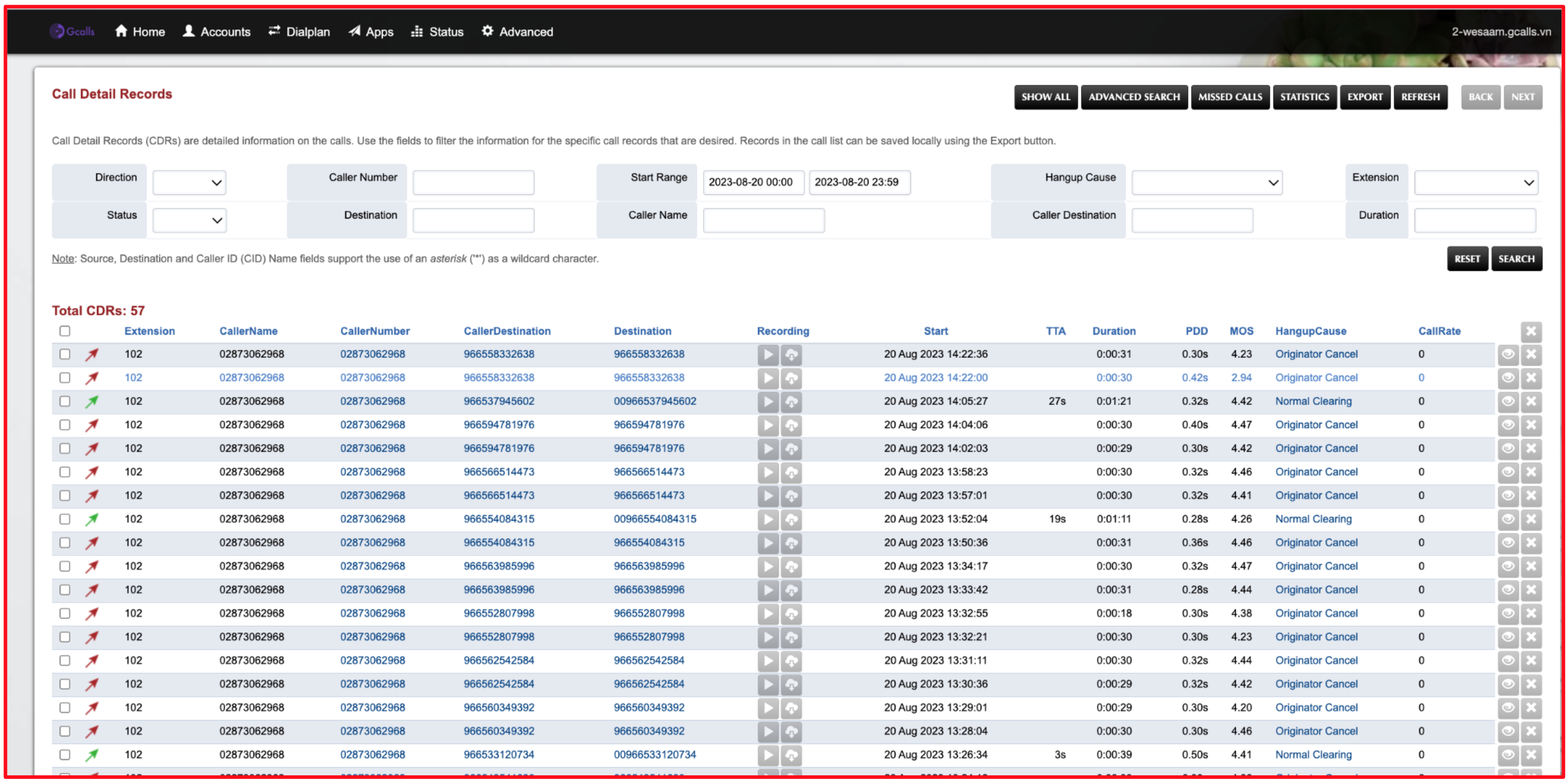Delete the 13:52:04 call record

[x=1531, y=520]
